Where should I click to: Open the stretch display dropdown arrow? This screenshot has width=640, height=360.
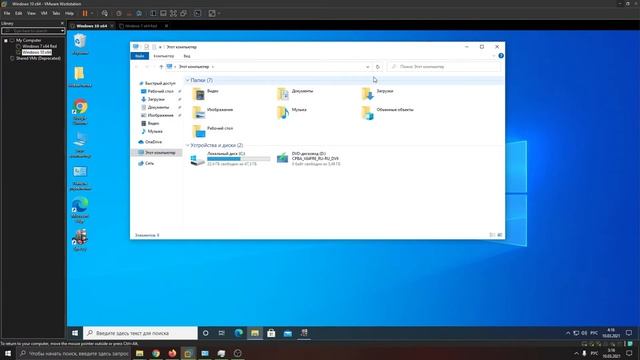219,13
